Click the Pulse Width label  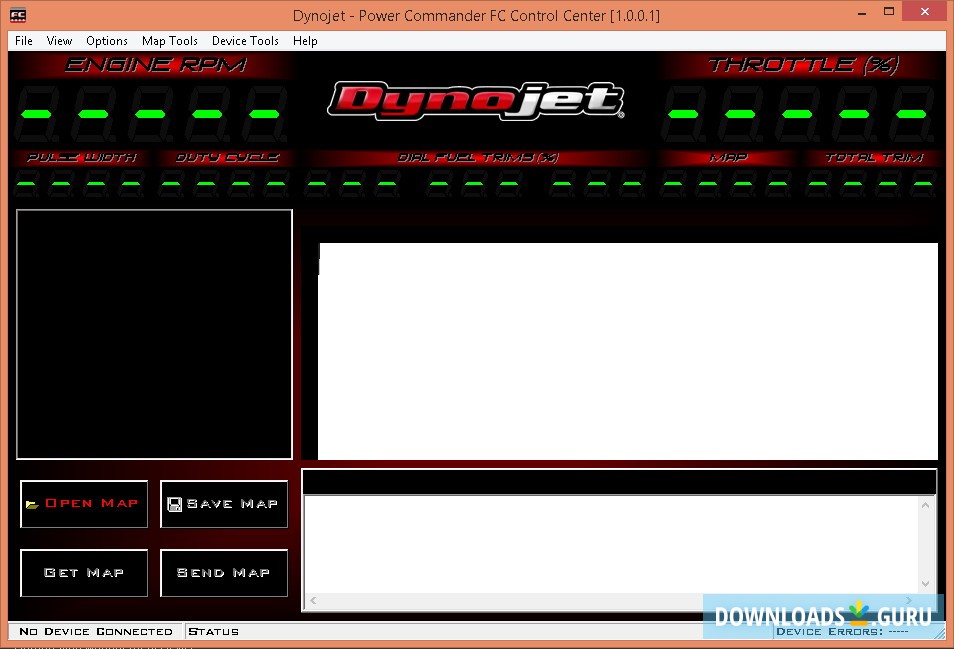click(82, 158)
